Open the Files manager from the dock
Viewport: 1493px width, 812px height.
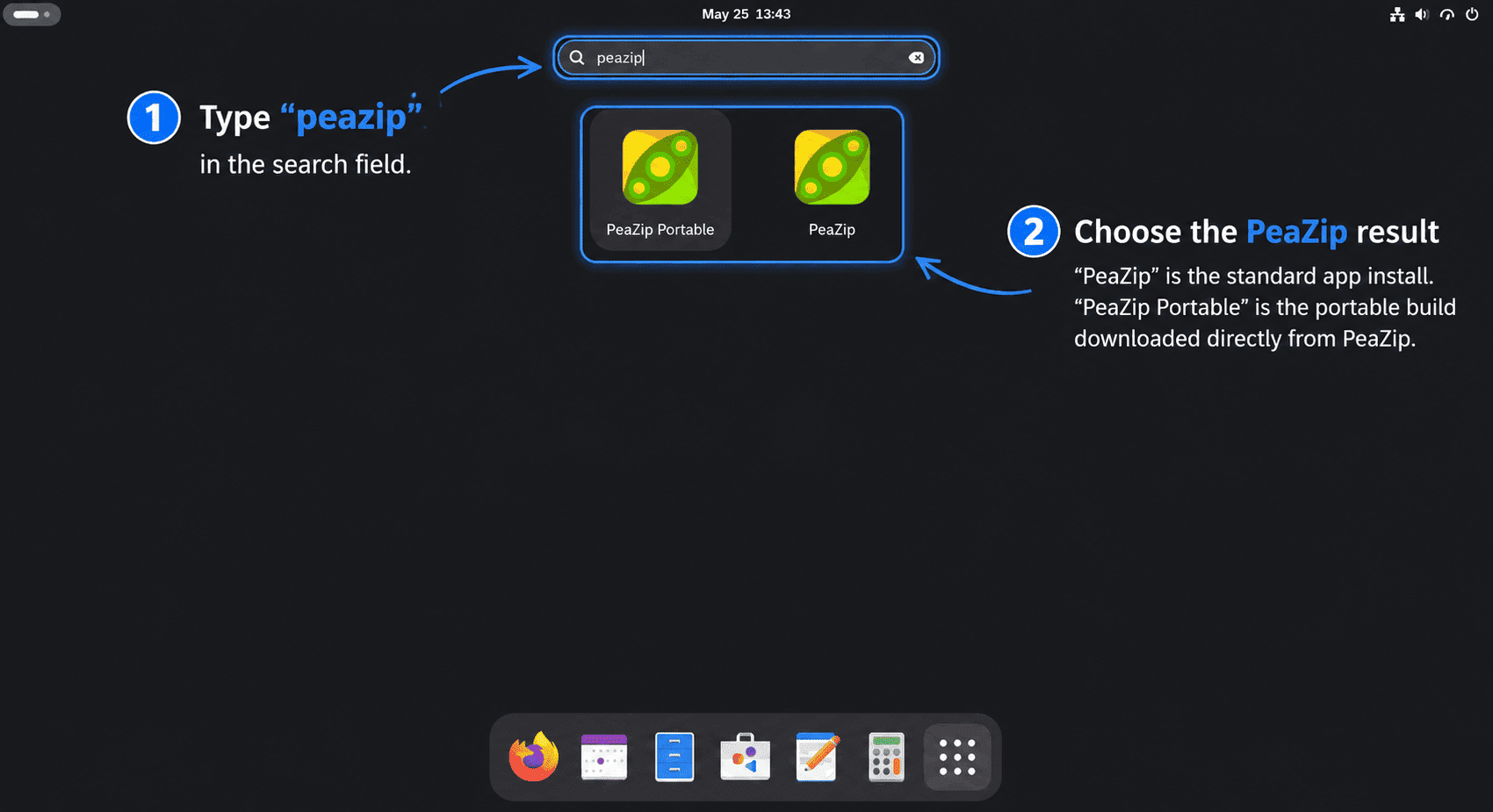coord(674,757)
